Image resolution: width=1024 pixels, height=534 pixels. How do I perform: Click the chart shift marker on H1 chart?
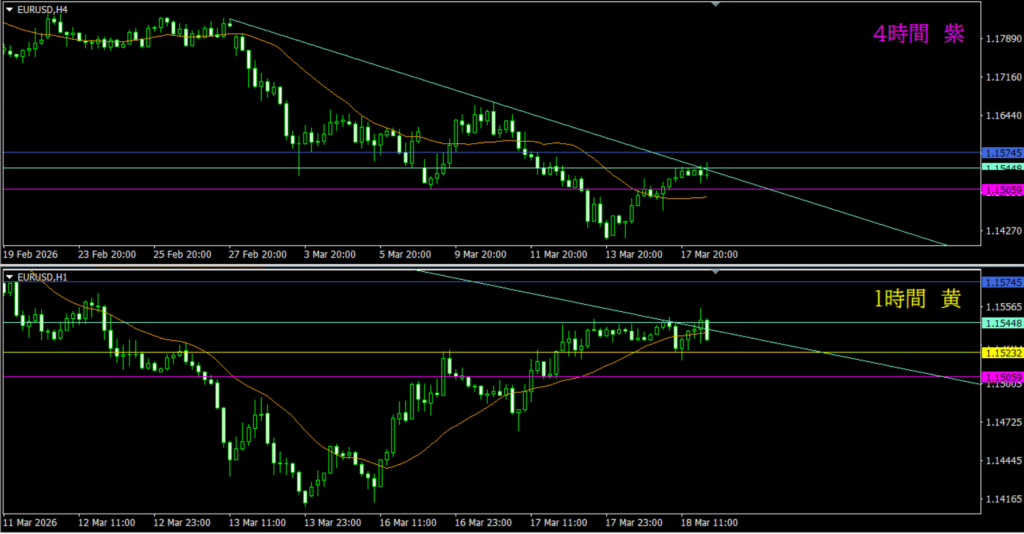pos(714,271)
